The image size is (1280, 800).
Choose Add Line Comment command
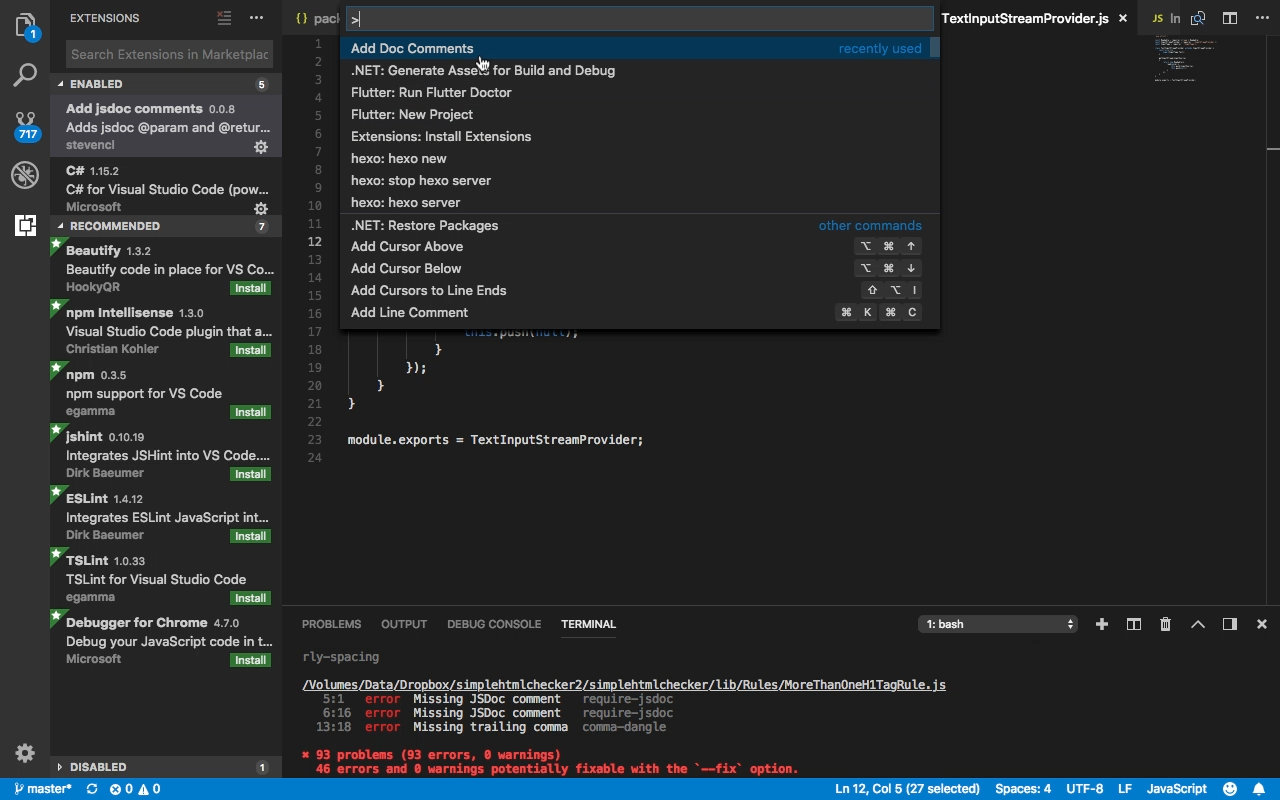(x=640, y=312)
